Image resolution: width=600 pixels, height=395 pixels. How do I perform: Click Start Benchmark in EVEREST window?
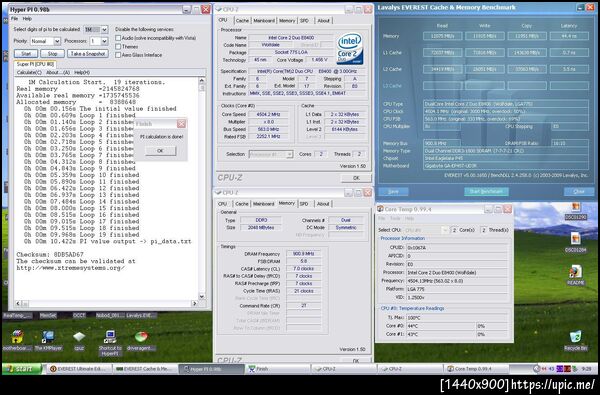(x=486, y=191)
